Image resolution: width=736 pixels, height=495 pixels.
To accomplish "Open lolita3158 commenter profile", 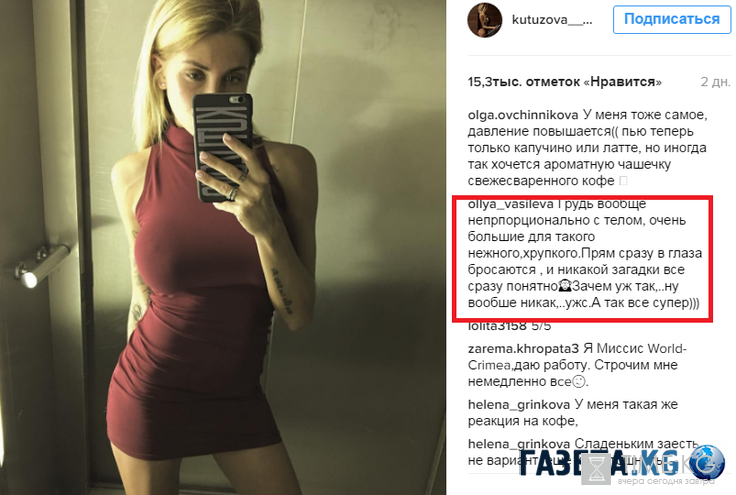I will point(497,326).
